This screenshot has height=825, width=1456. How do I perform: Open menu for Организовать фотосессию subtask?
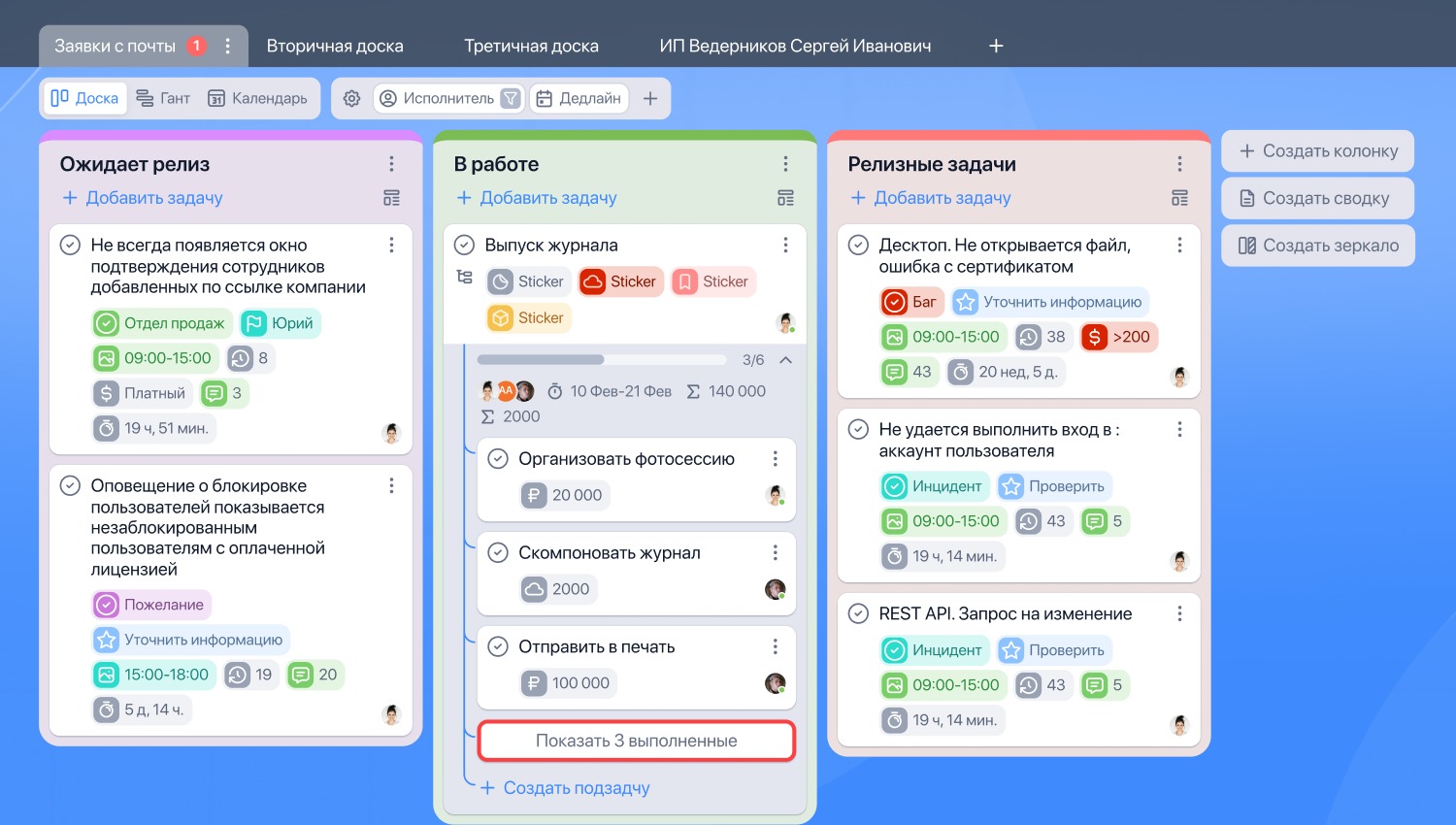pos(775,458)
